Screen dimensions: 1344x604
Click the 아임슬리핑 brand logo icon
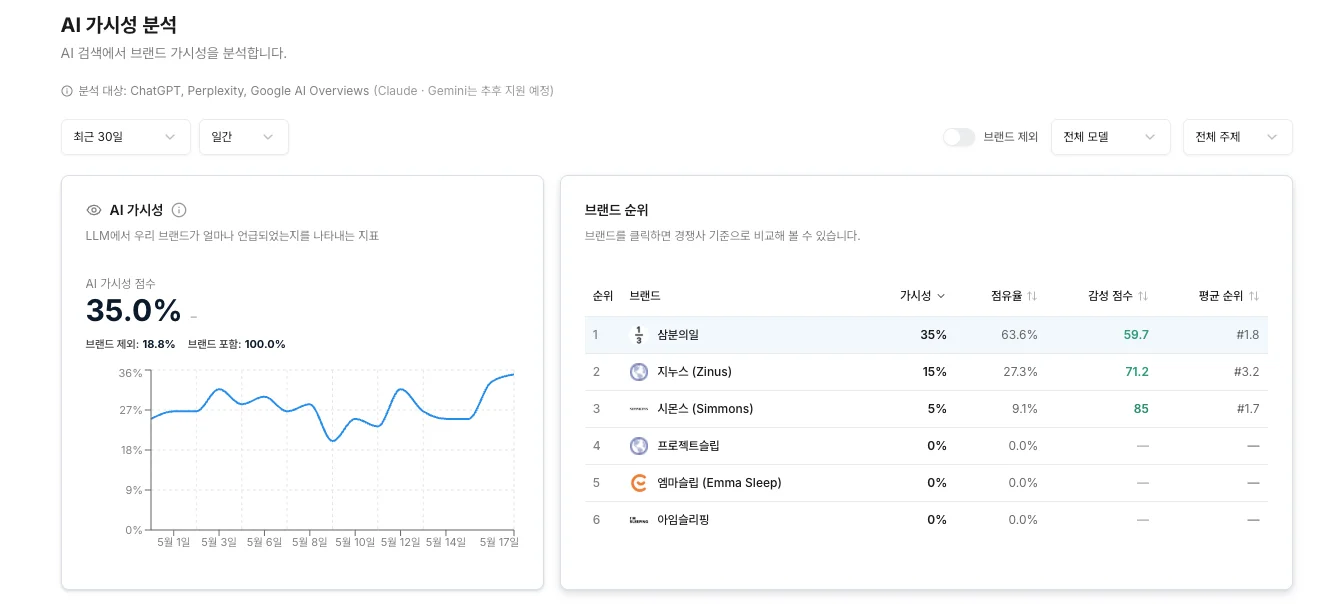click(639, 520)
